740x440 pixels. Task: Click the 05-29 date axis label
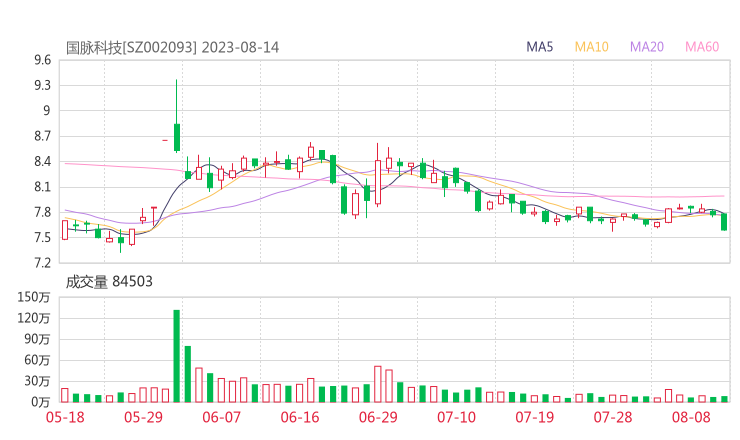143,417
